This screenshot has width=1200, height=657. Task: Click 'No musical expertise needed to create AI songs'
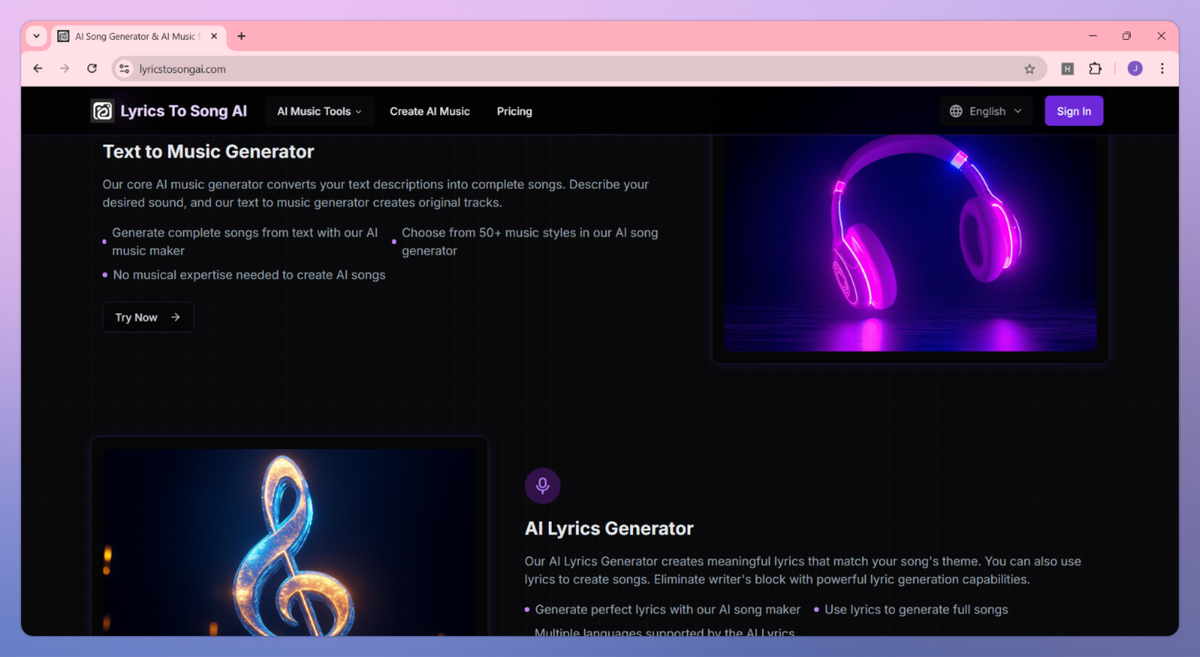pos(249,275)
